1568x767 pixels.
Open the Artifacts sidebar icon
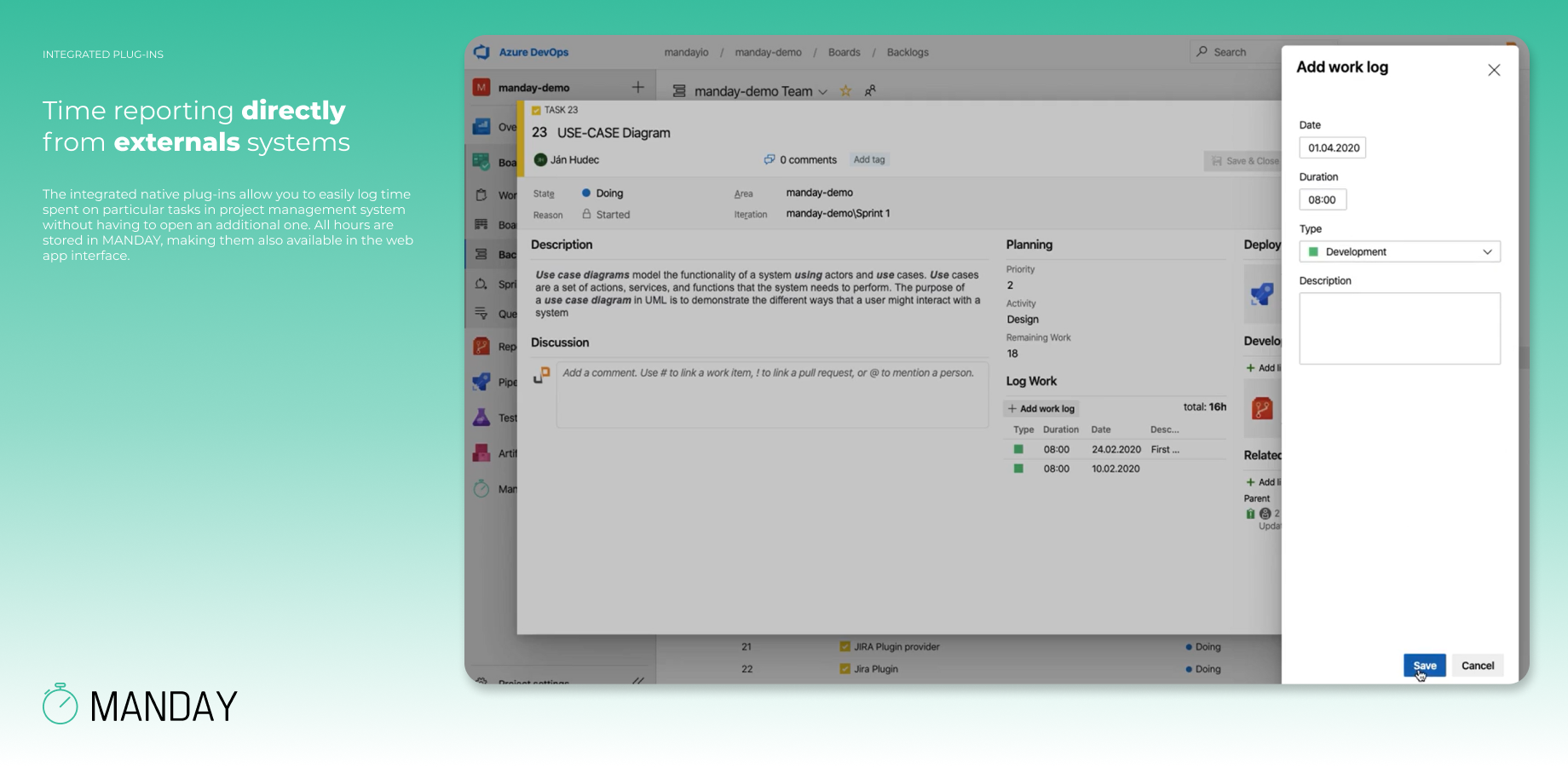[481, 453]
